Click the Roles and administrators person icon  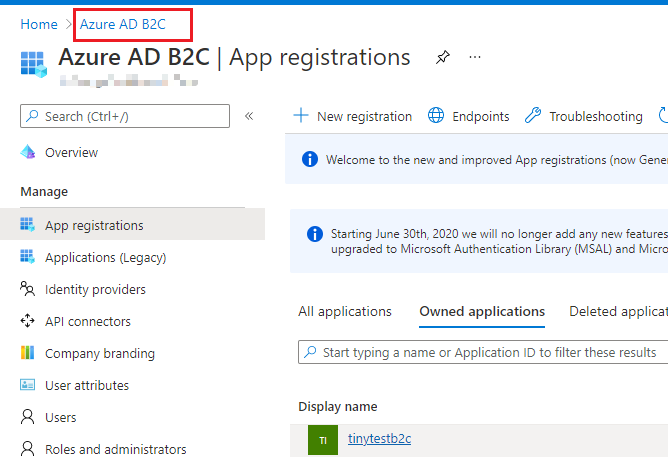coord(28,449)
